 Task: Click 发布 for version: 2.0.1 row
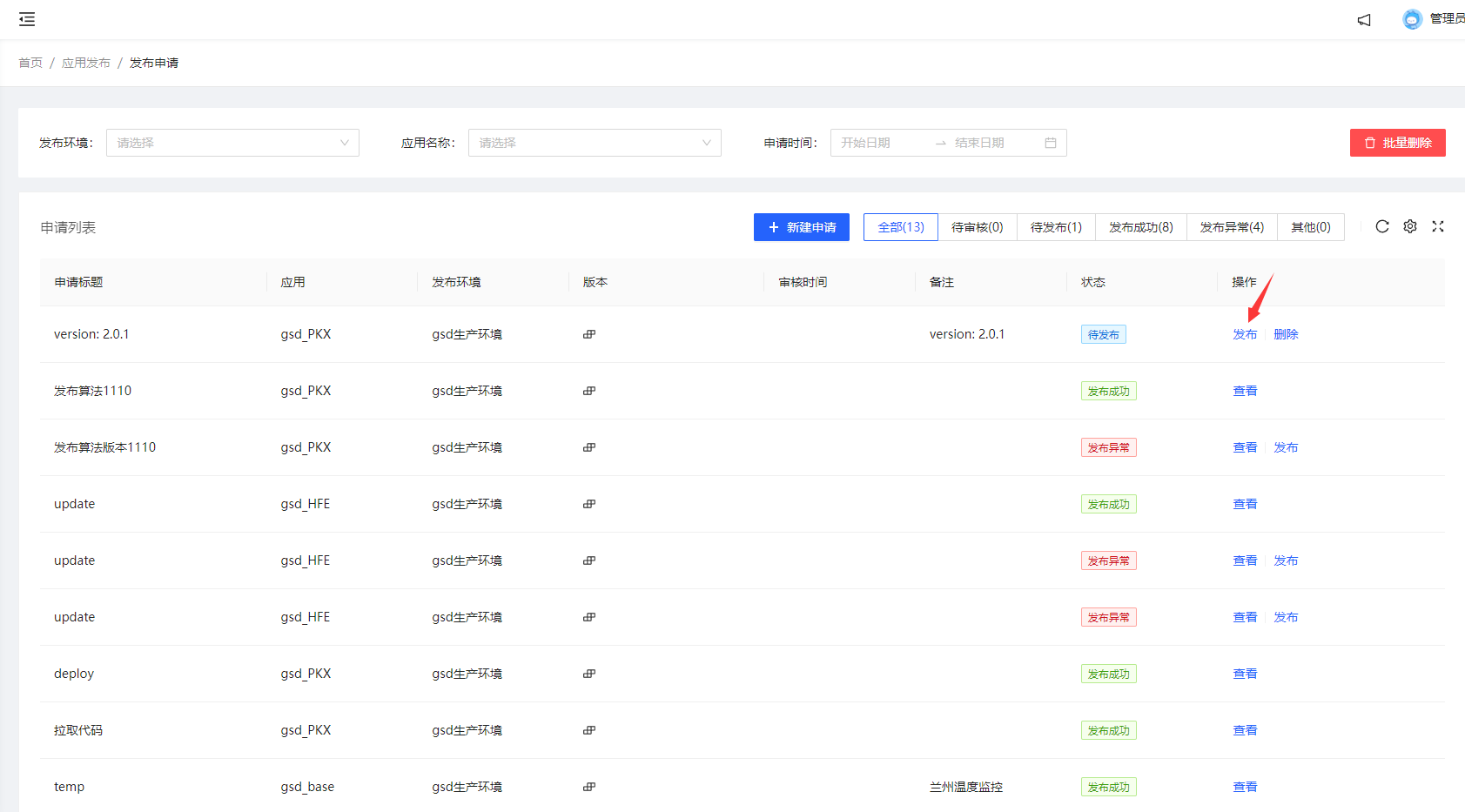[1245, 334]
